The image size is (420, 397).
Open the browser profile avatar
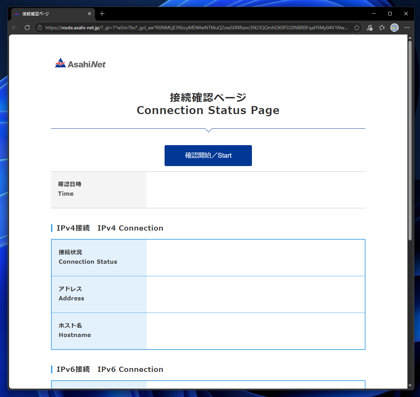click(394, 28)
